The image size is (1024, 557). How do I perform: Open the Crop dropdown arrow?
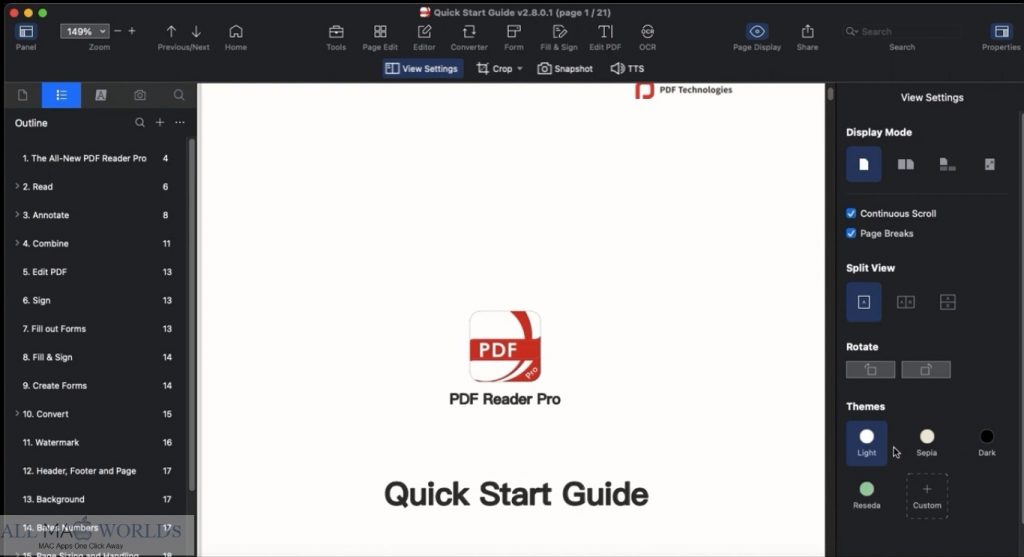coord(520,69)
